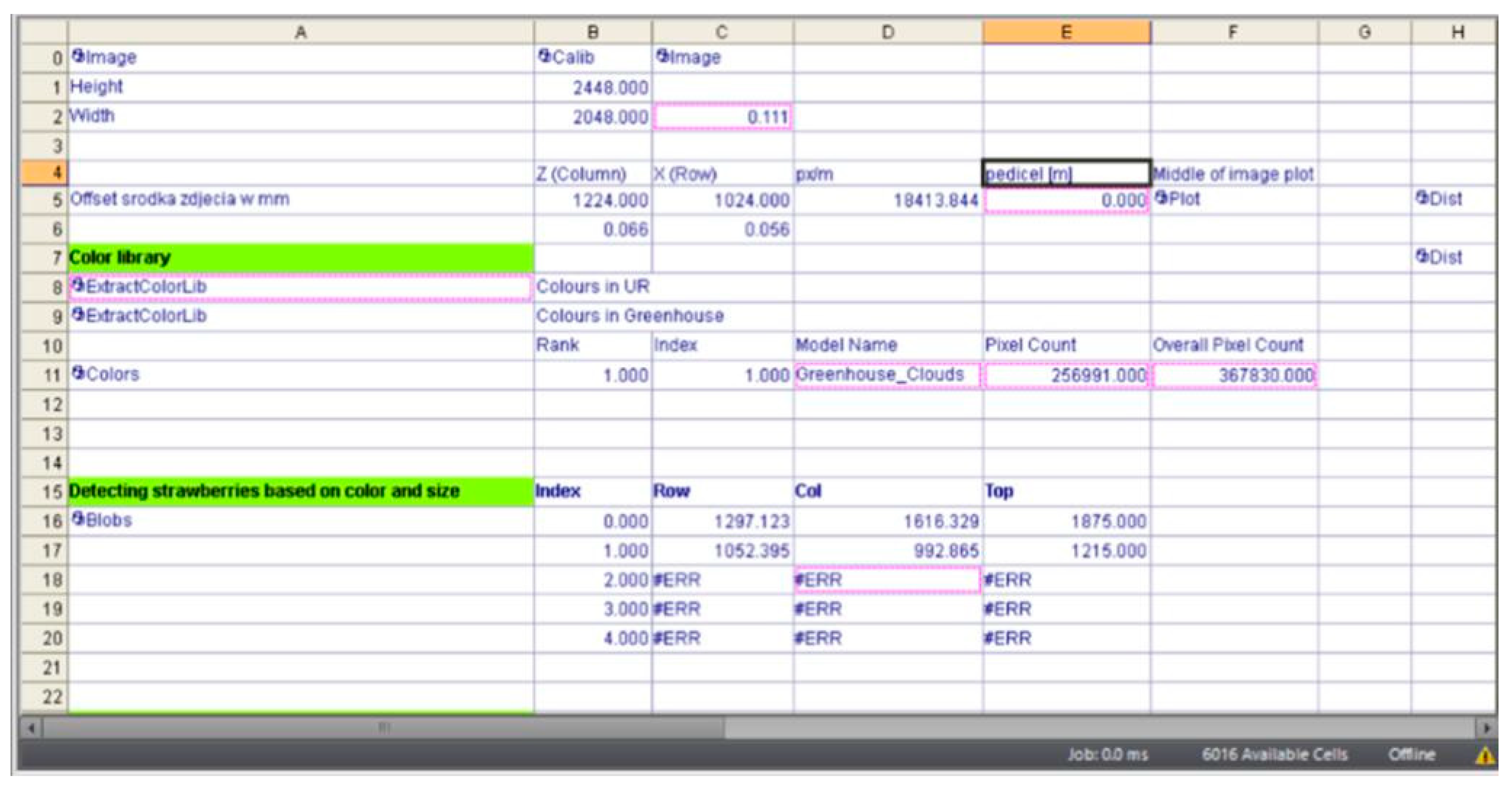Select the pedicel [m] cell
Viewport: 1512px width, 785px height.
[x=1066, y=174]
